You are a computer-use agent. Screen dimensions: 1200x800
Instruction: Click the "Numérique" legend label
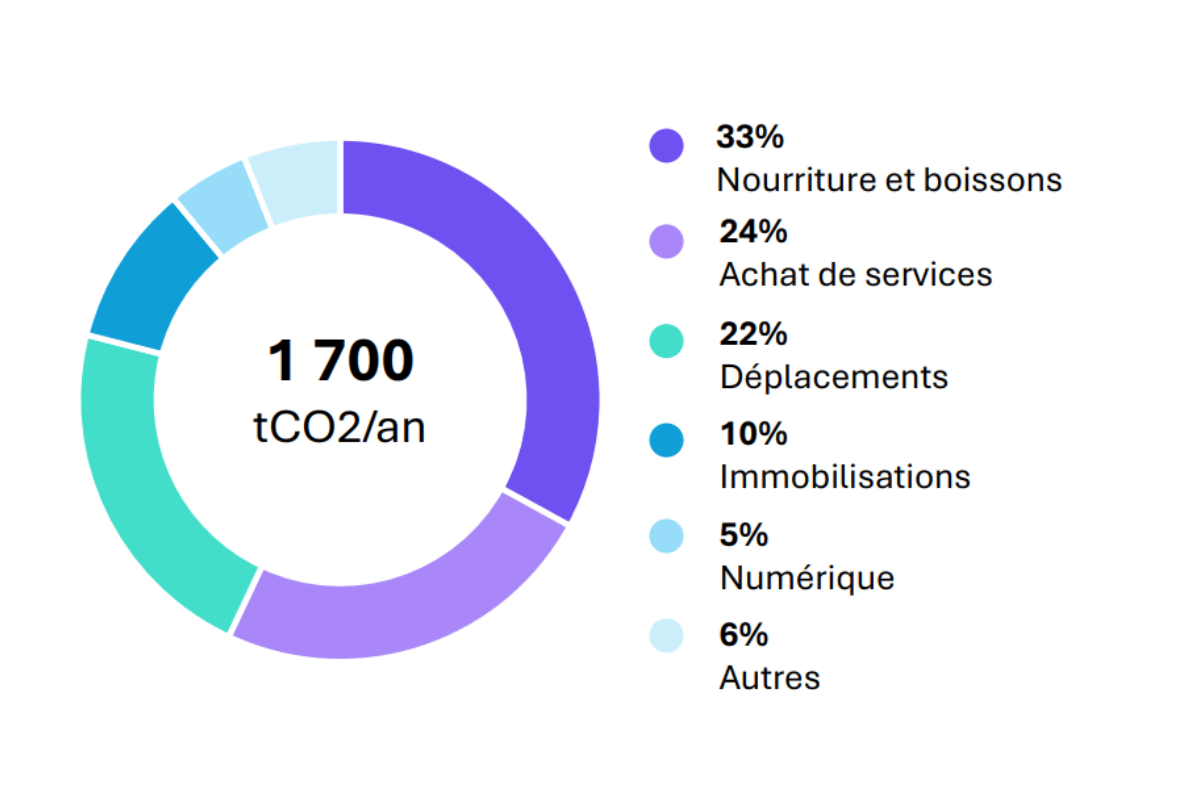(x=806, y=578)
